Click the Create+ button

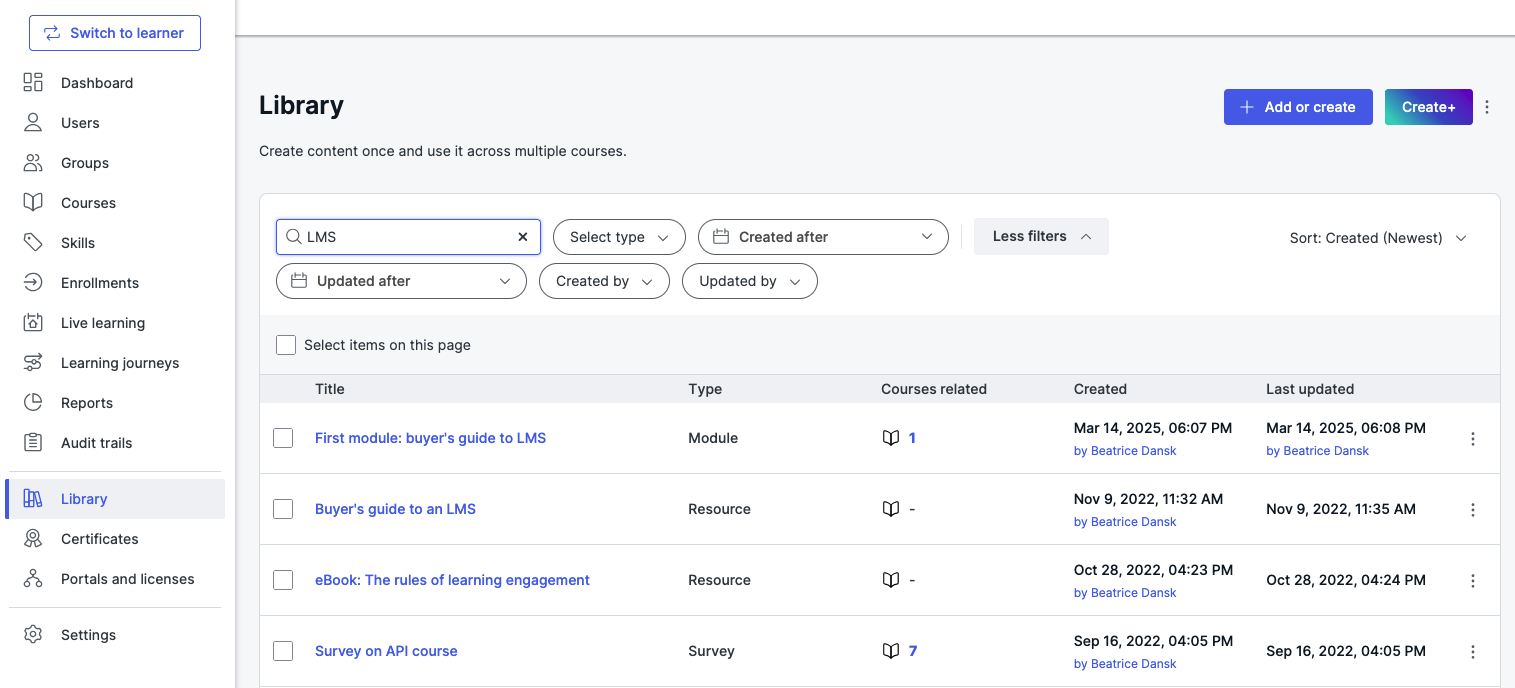click(1429, 107)
